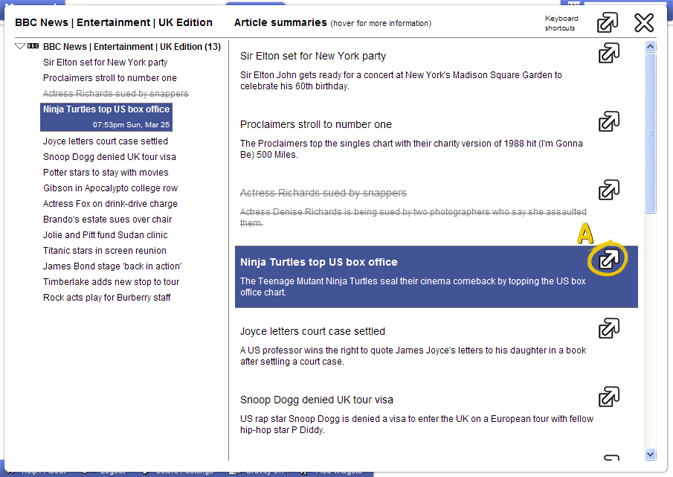Click the '07:53pm Sun, Mar 25' timestamp
Viewport: 673px width, 477px height.
pyautogui.click(x=131, y=125)
